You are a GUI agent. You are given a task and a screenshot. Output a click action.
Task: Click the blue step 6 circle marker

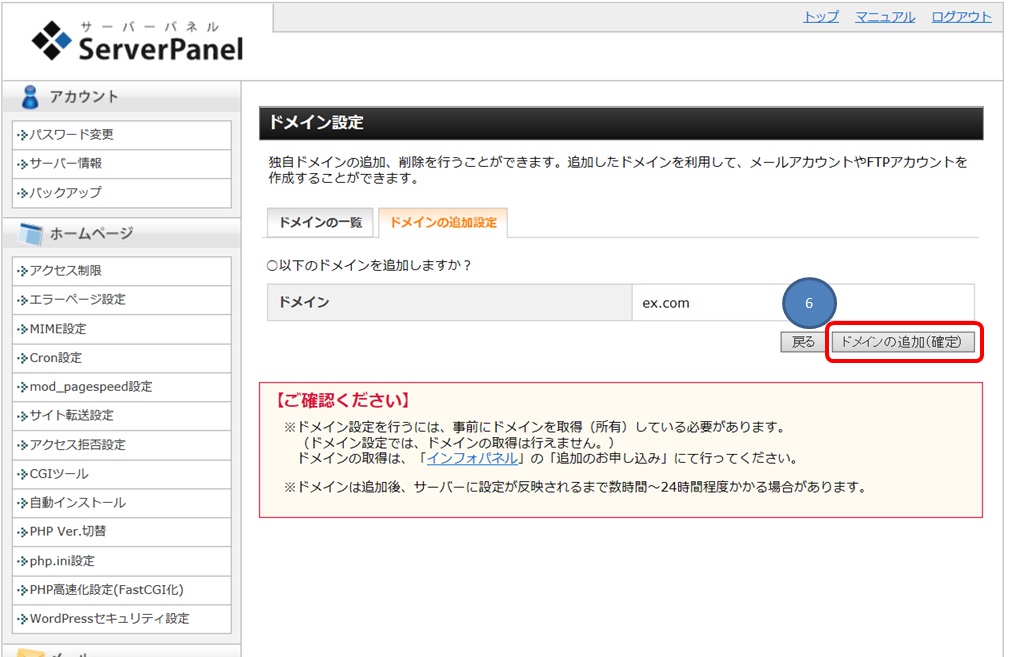[807, 303]
